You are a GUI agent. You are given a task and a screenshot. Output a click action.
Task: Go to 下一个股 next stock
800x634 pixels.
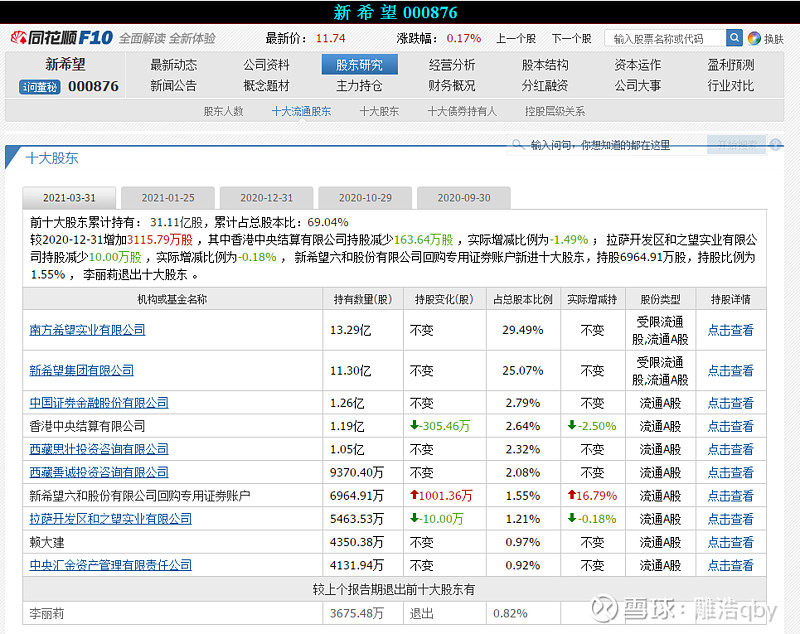point(571,39)
